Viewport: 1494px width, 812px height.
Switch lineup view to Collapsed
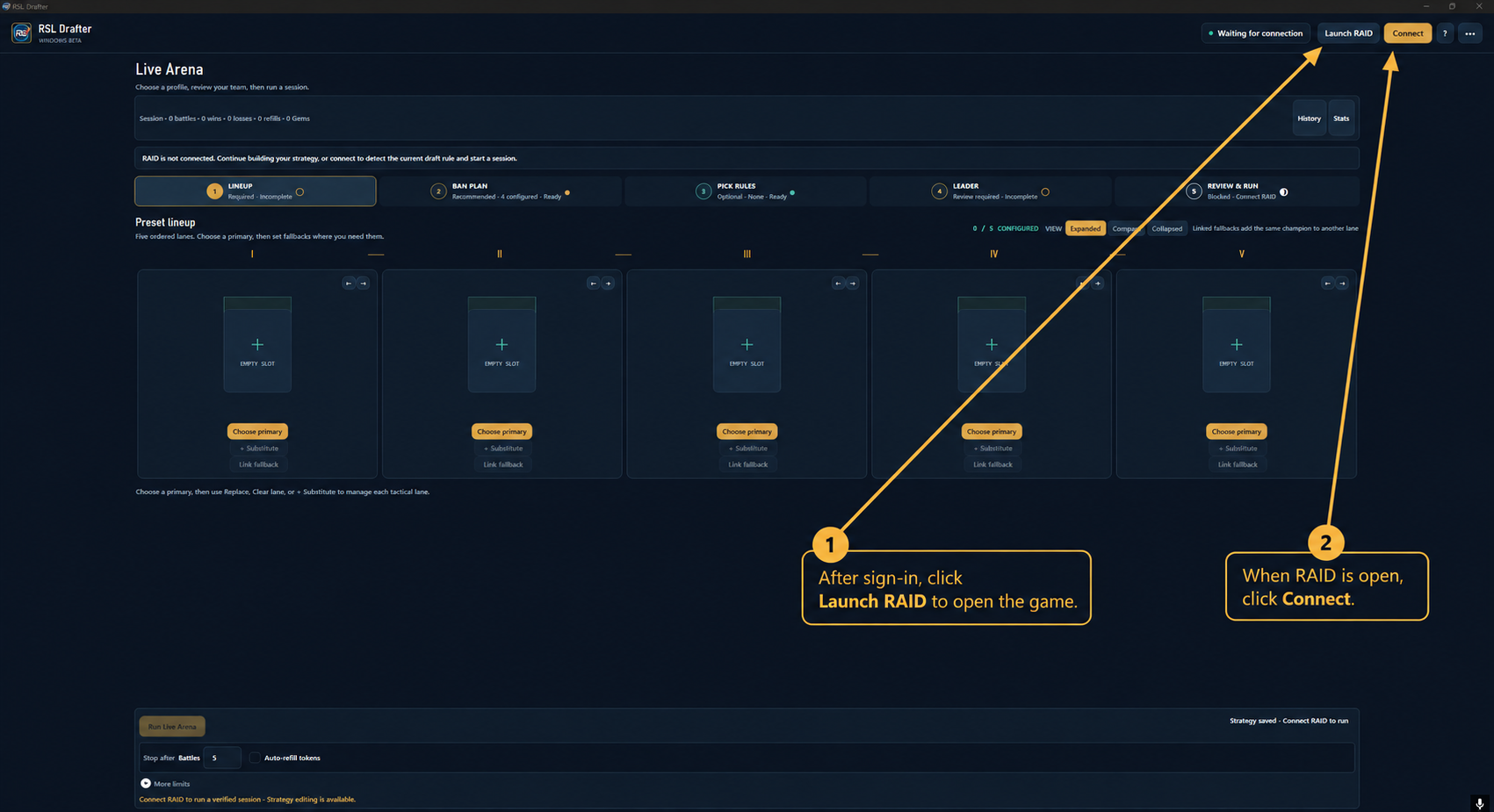(1167, 228)
